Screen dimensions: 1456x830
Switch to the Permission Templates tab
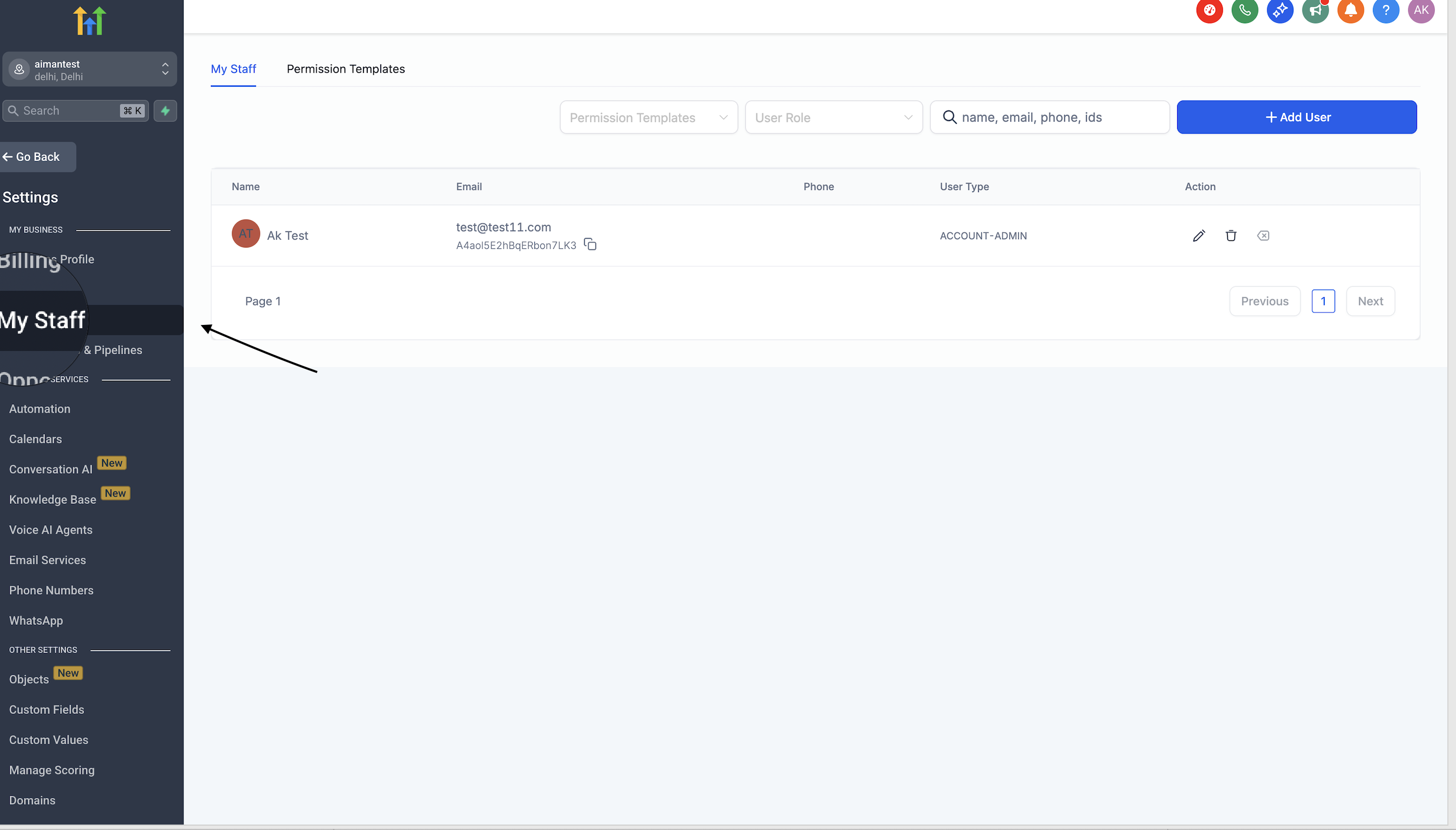[346, 69]
